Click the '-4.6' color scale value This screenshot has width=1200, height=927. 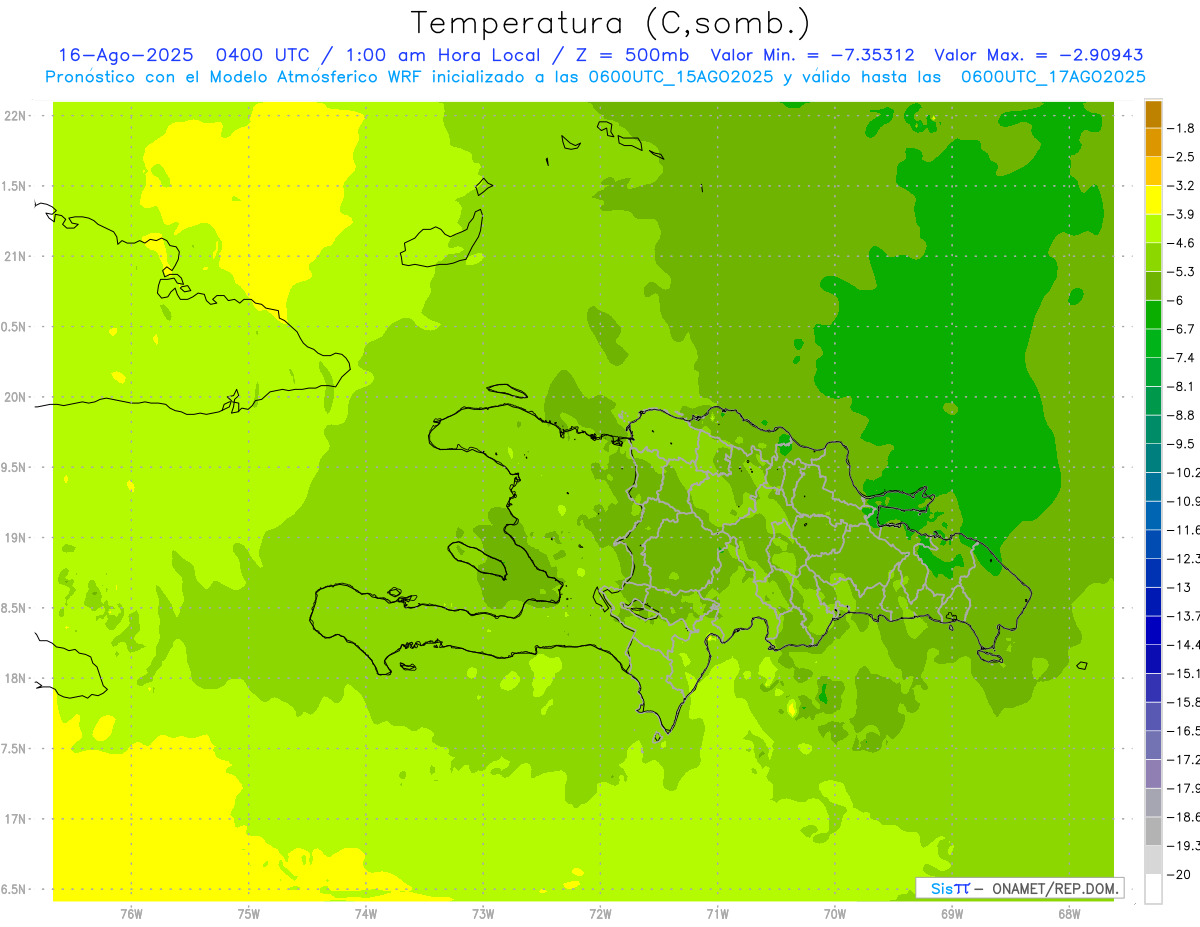[1182, 243]
